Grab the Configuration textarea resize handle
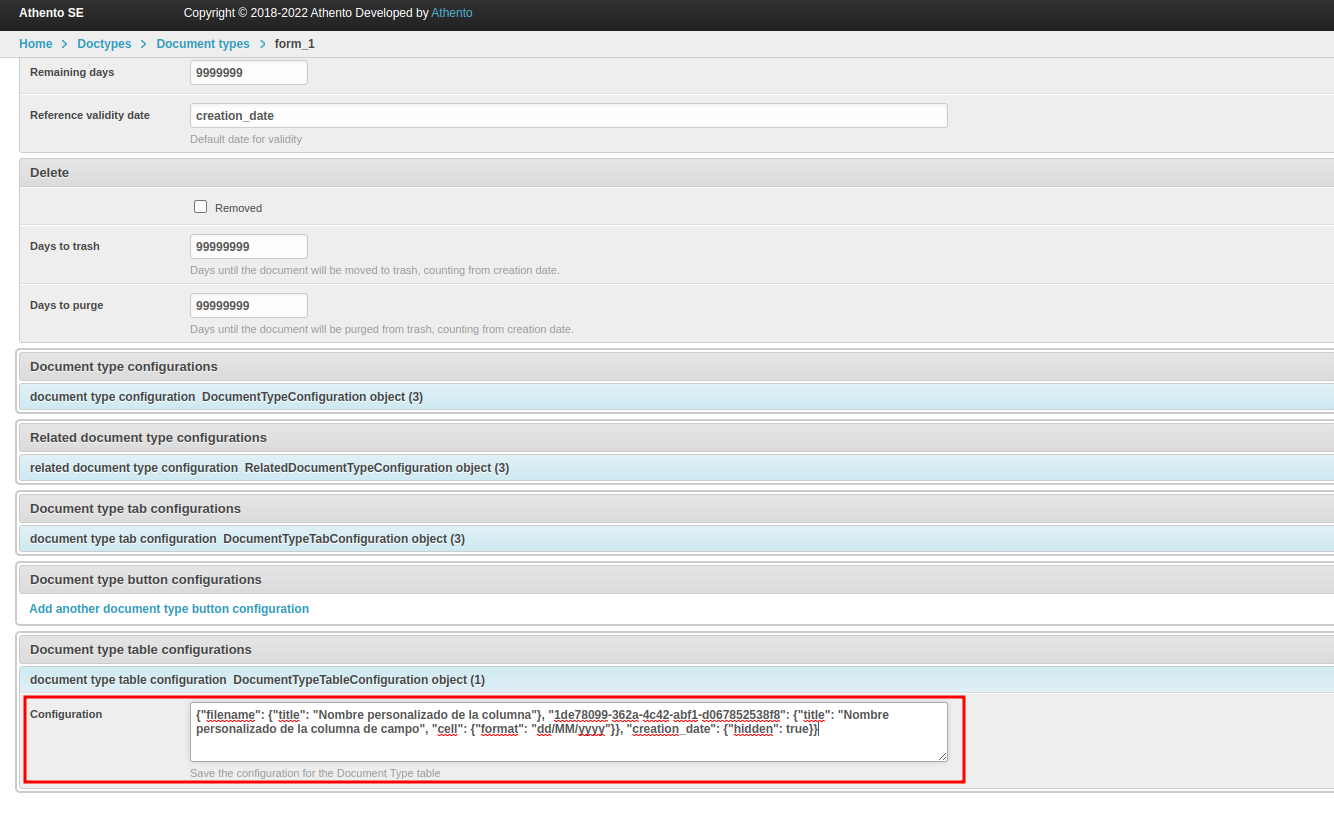This screenshot has height=840, width=1334. pyautogui.click(x=942, y=757)
